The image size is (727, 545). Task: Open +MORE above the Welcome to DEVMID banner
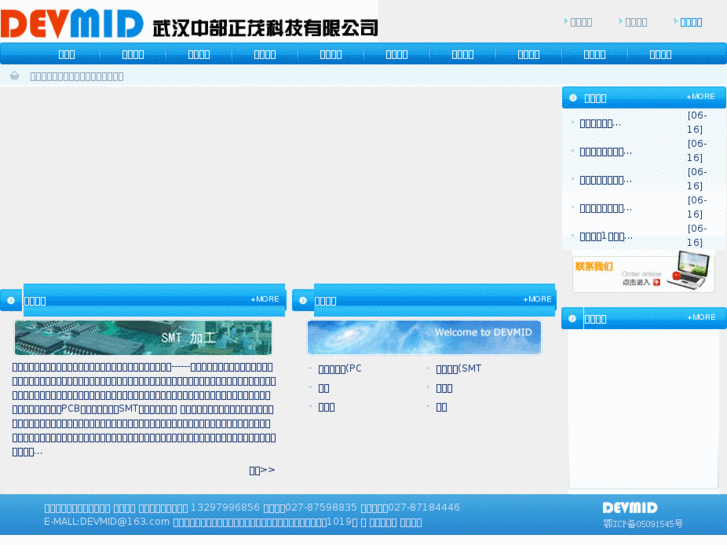[x=537, y=299]
